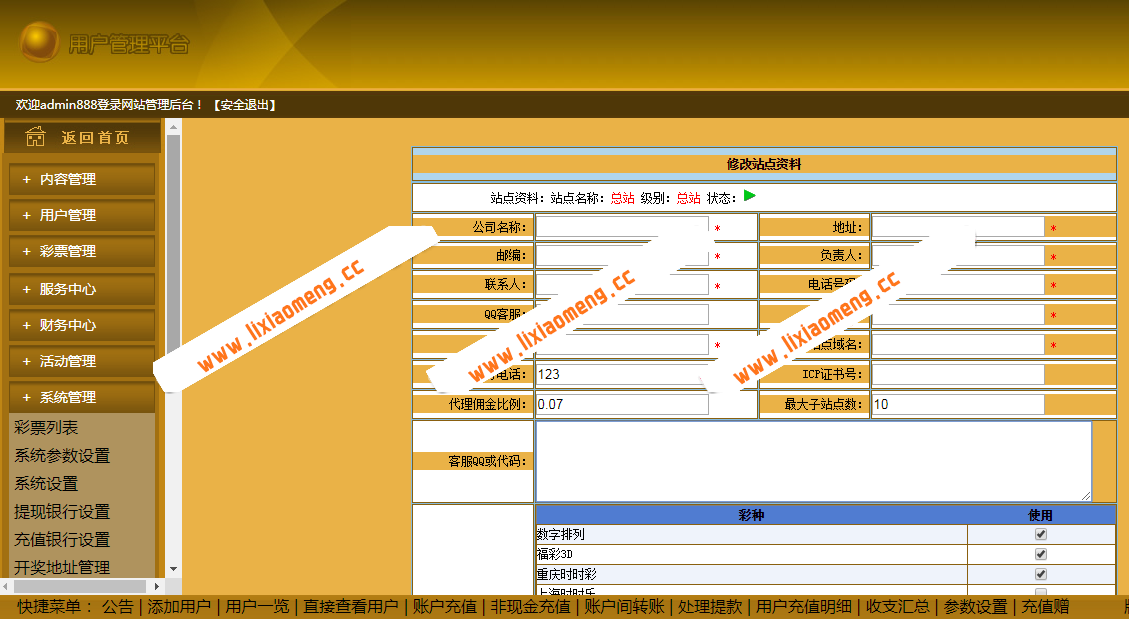Click the sidebar scroll up arrow
The image size is (1129, 619).
(x=173, y=127)
